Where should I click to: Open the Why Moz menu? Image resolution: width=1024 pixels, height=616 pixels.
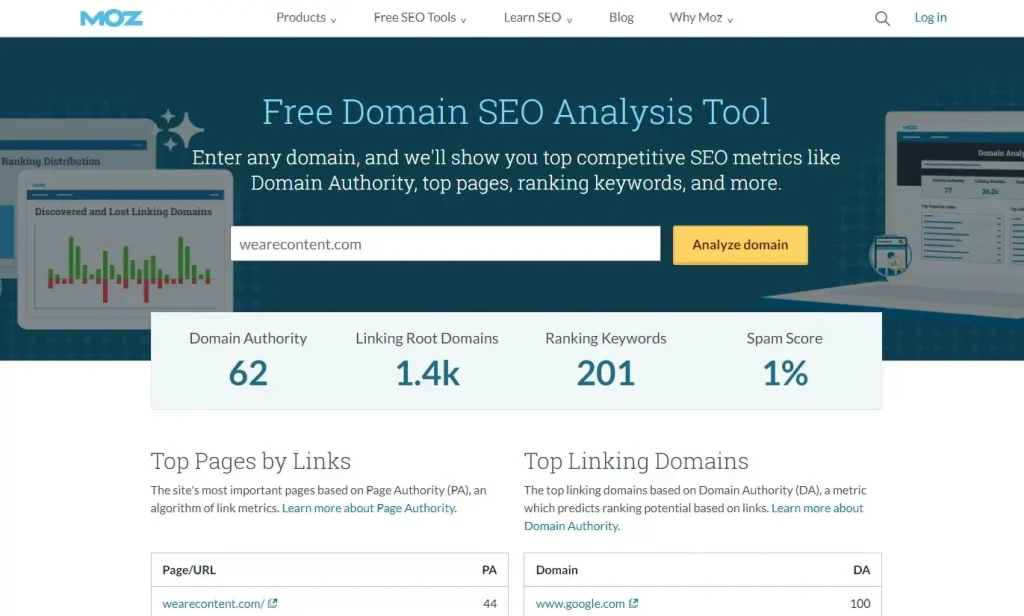(696, 18)
